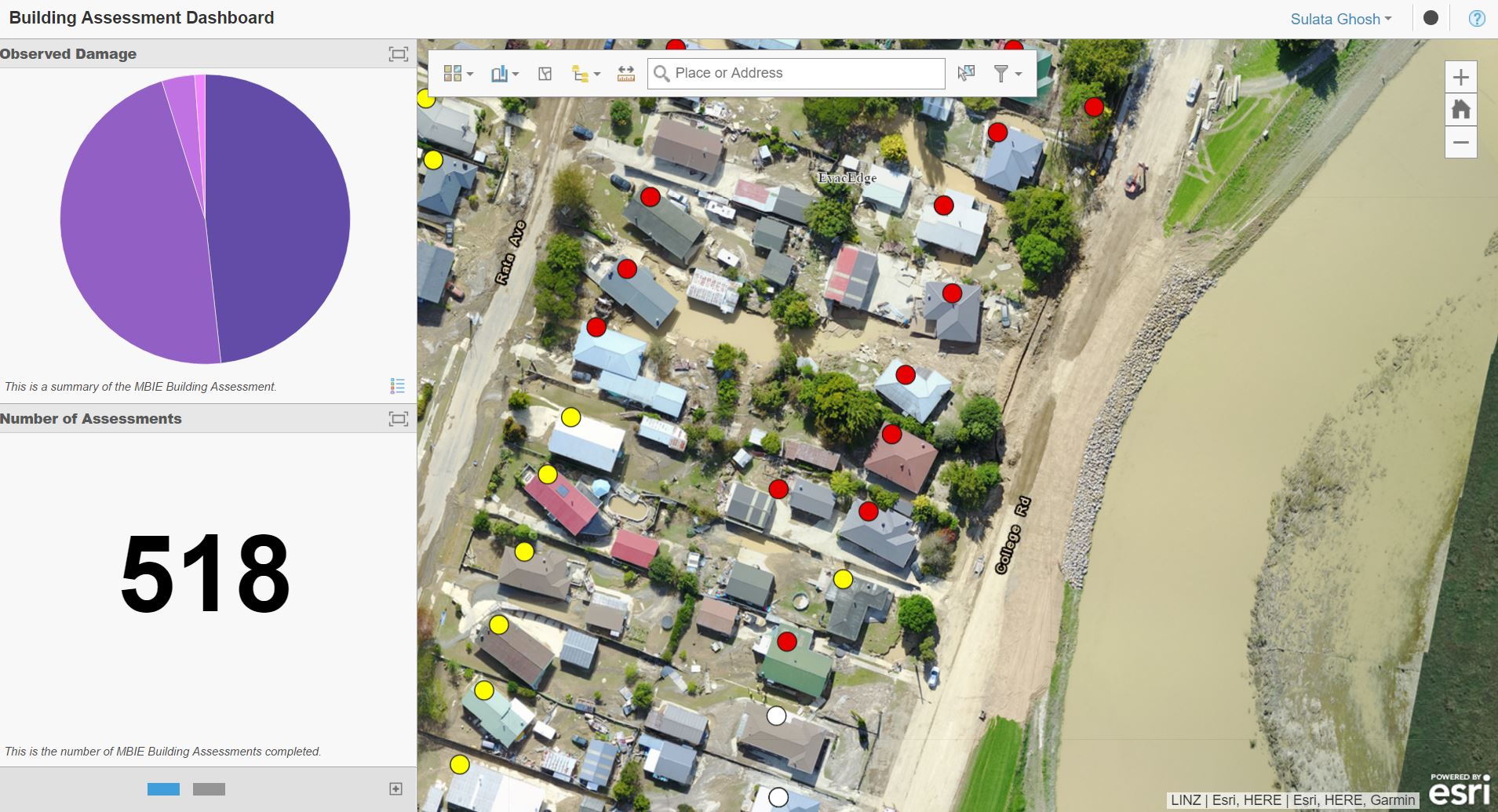
Task: Open the help question mark icon
Action: (x=1477, y=18)
